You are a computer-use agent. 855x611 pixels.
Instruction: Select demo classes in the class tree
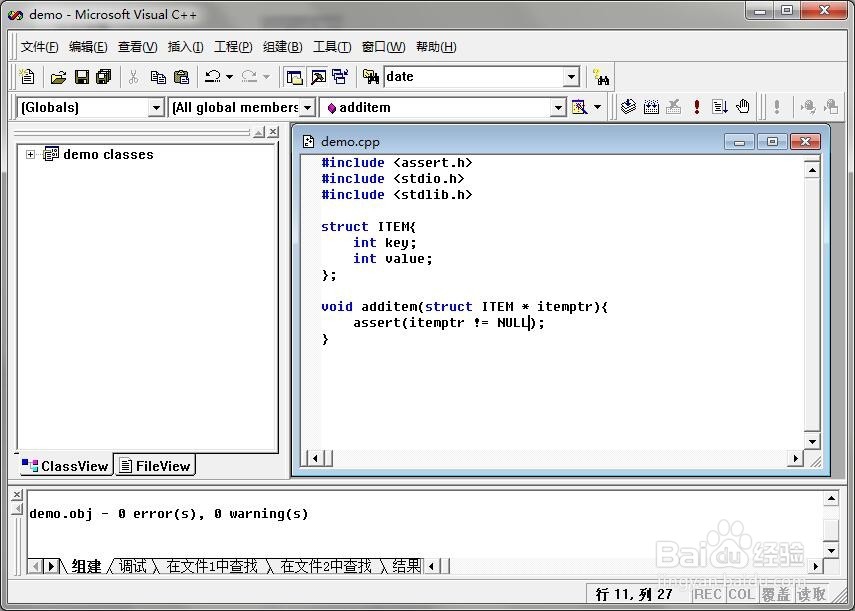pos(108,155)
